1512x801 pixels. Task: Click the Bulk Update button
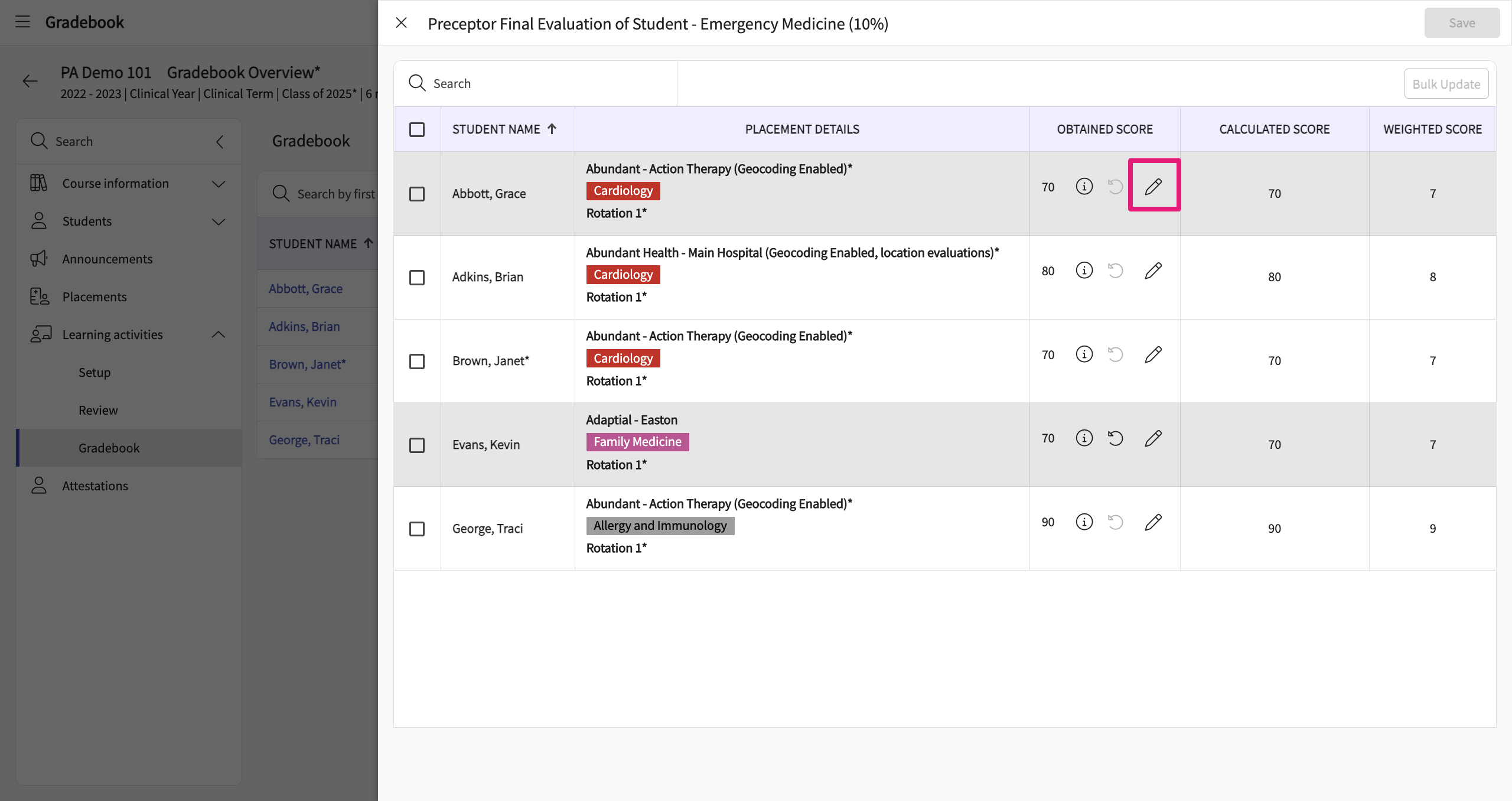click(x=1445, y=84)
